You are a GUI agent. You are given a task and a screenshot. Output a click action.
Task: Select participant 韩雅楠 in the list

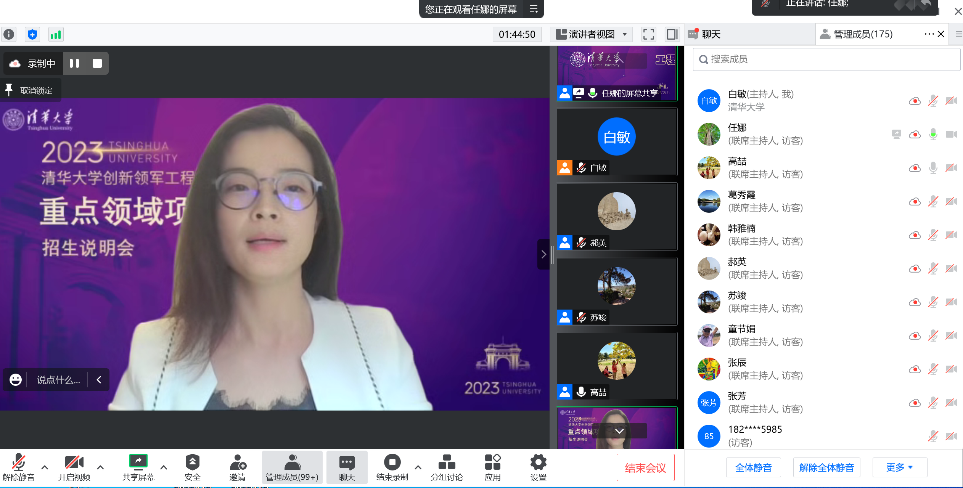(826, 234)
